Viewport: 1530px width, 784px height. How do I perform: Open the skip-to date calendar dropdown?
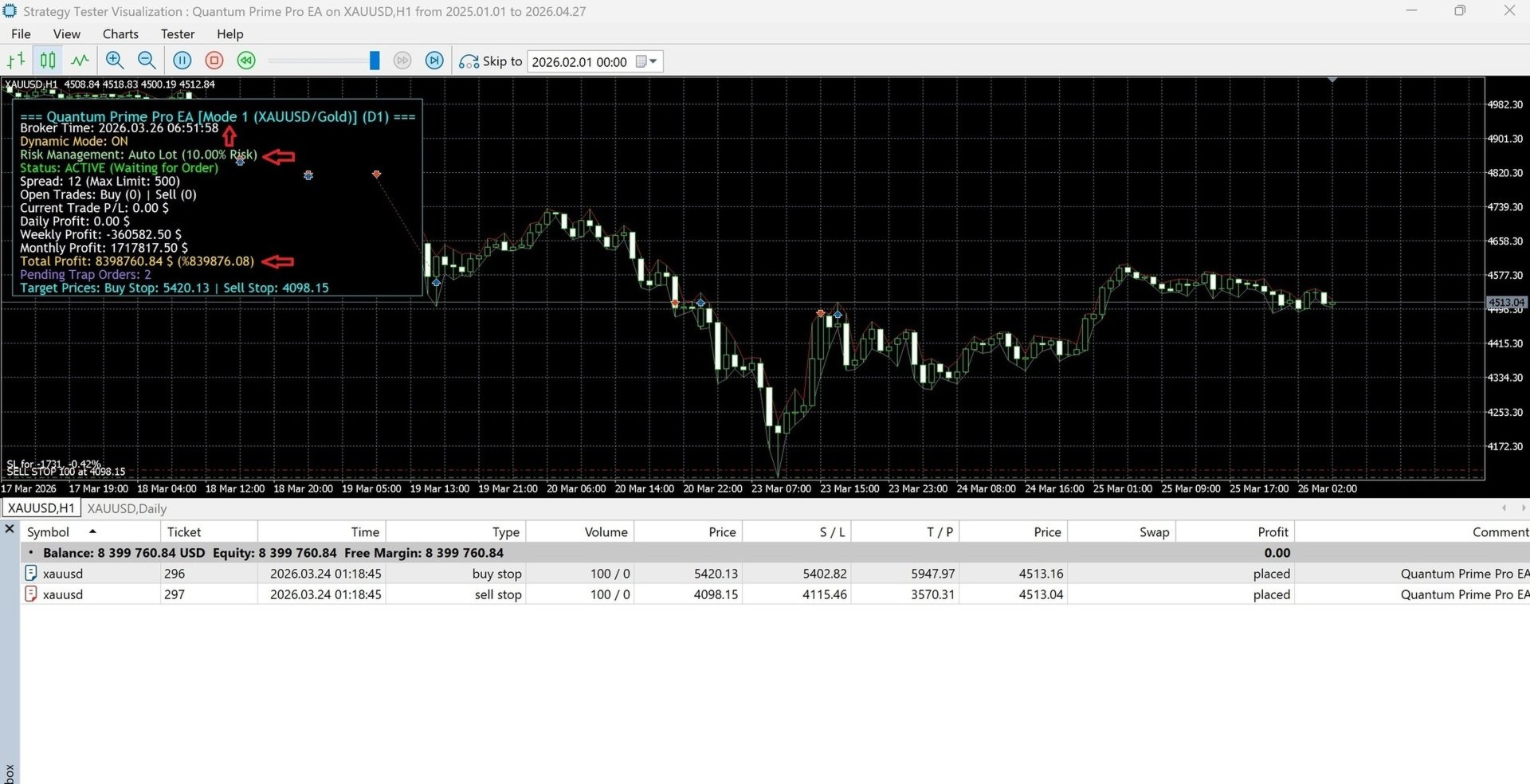(x=647, y=61)
